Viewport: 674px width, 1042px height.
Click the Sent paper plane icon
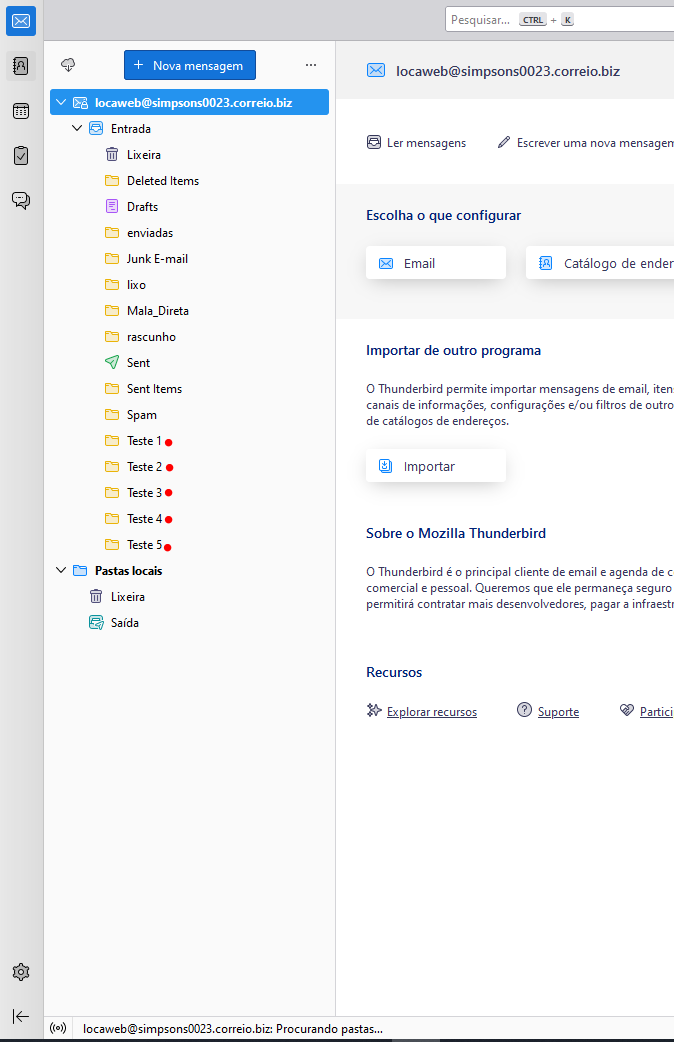112,362
